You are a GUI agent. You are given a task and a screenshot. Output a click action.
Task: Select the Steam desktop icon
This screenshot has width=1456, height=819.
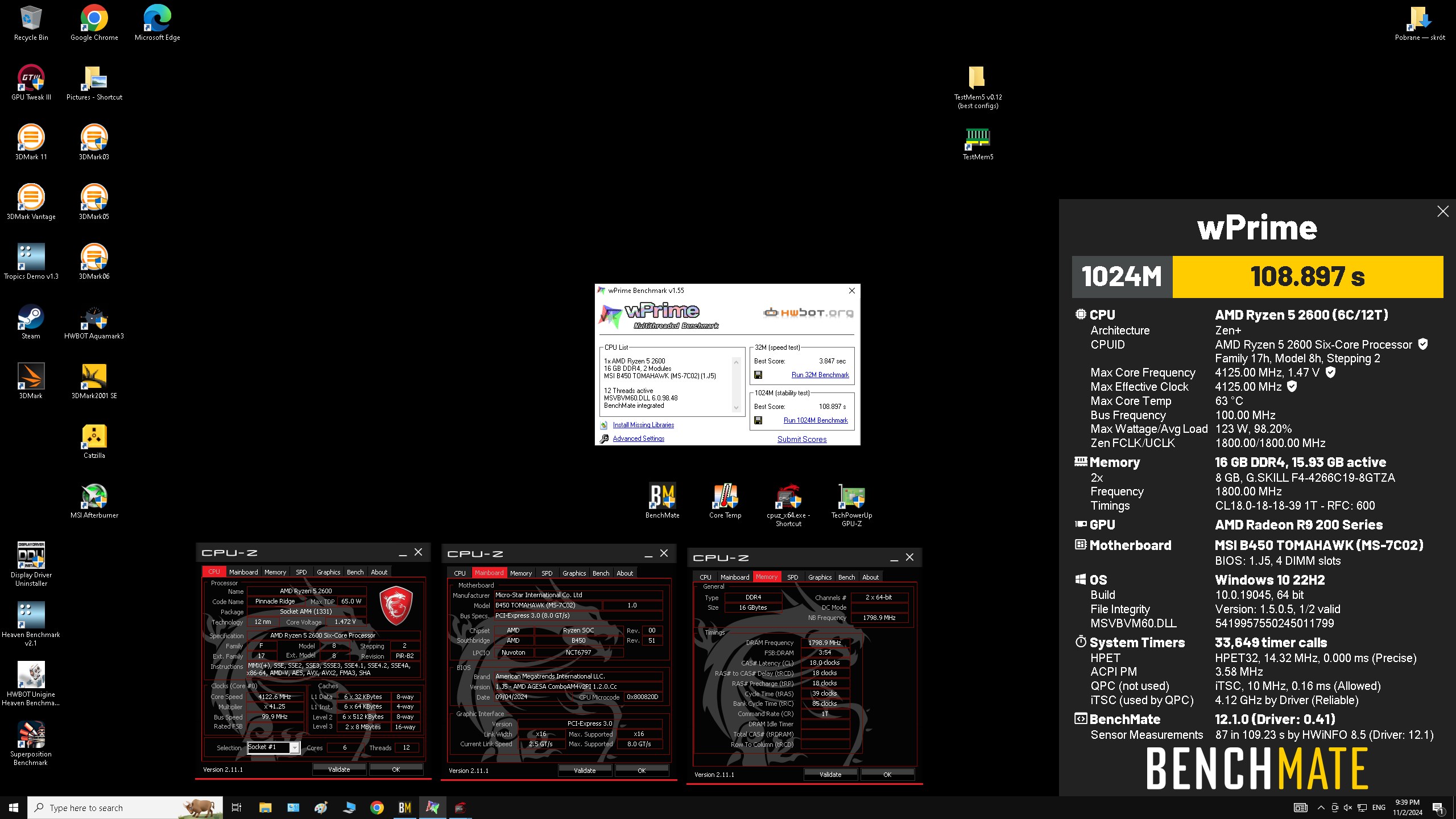(x=31, y=321)
